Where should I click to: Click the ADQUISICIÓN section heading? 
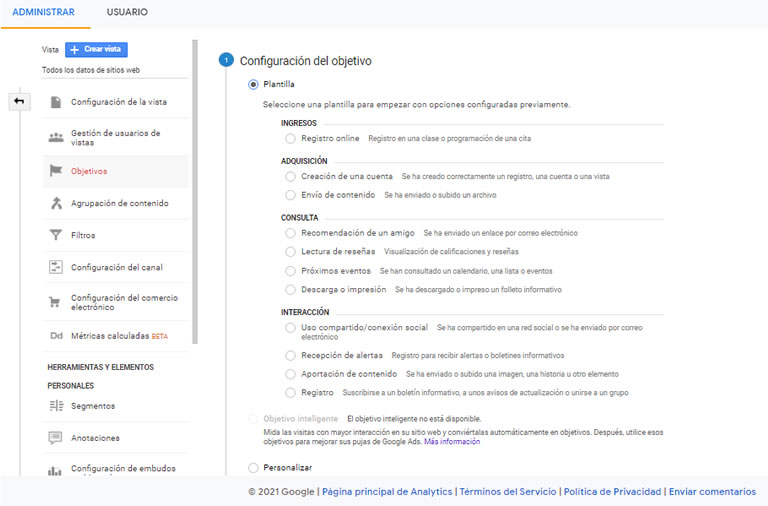click(x=304, y=161)
